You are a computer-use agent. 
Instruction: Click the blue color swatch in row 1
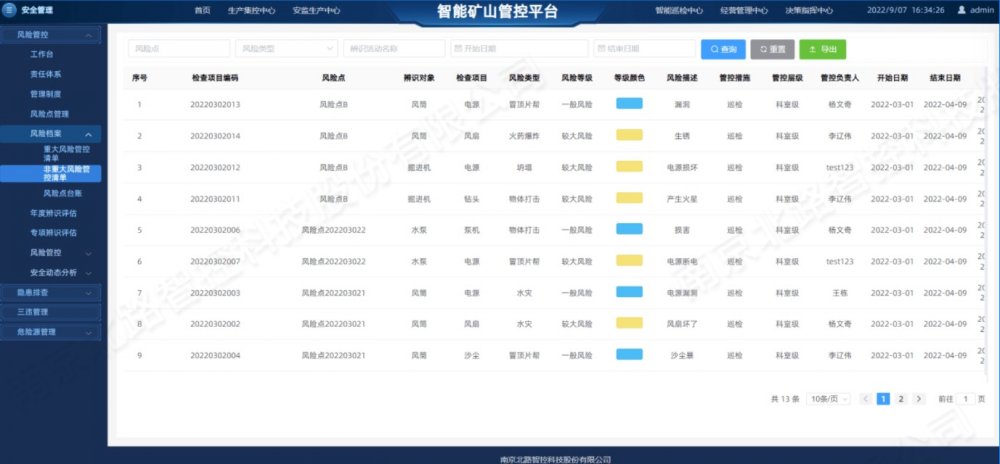pos(629,104)
